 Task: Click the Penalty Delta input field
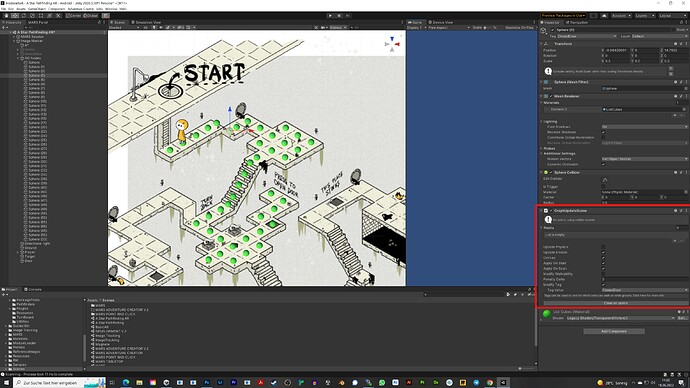[644, 279]
